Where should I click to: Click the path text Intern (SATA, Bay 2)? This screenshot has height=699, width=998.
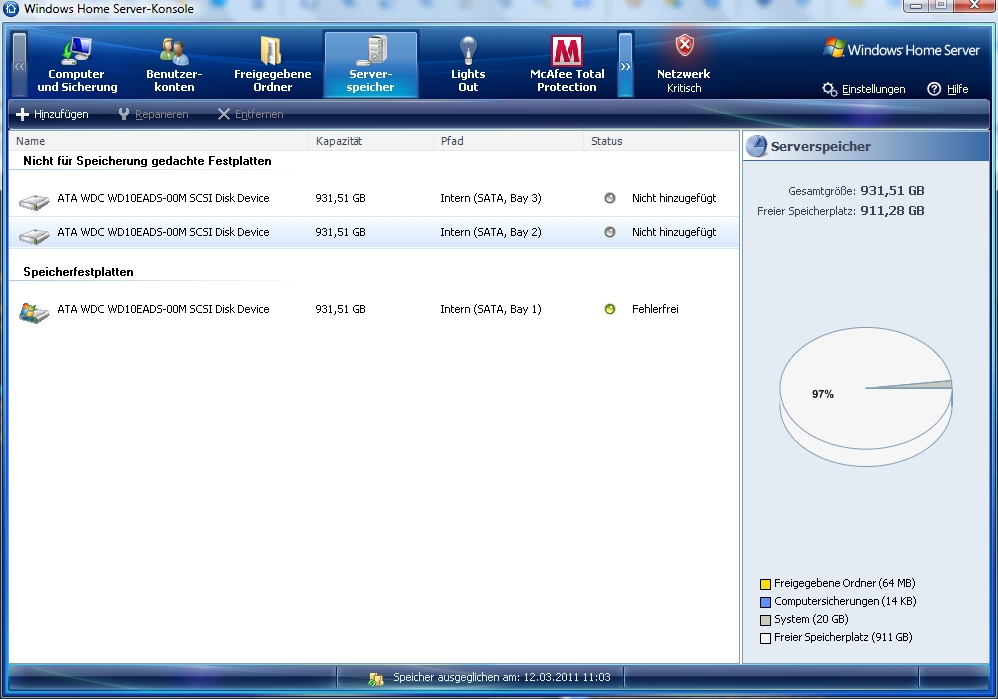tap(491, 232)
